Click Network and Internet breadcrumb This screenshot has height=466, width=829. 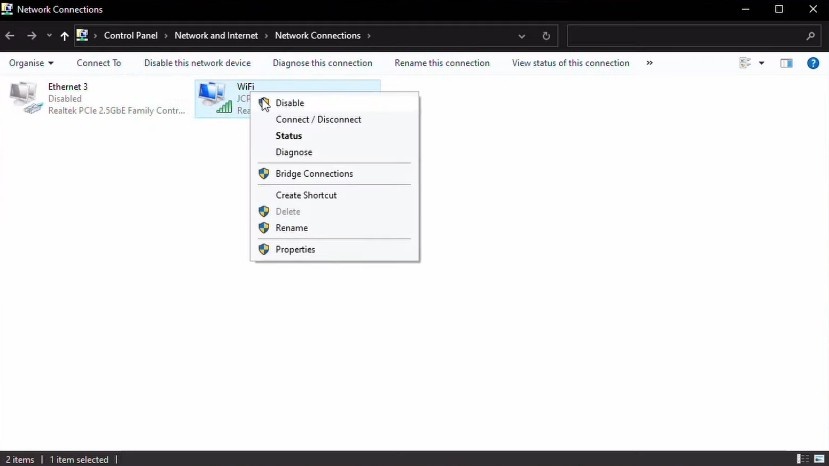point(216,36)
